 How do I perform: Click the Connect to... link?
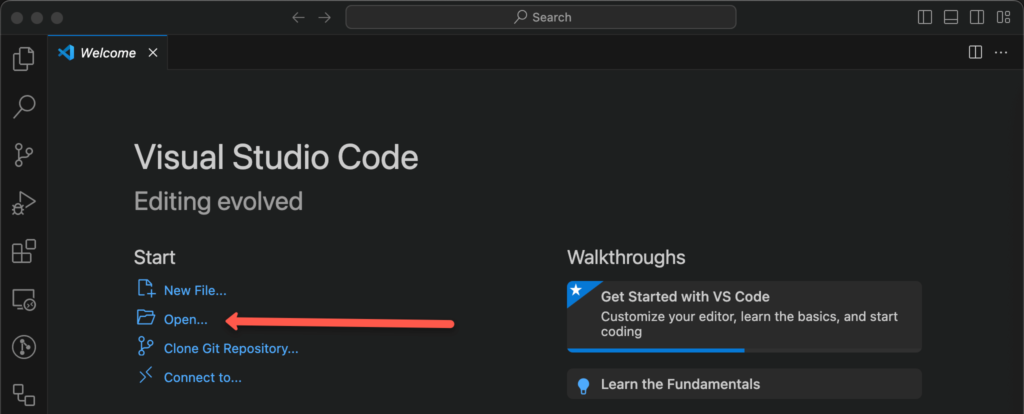pyautogui.click(x=202, y=377)
